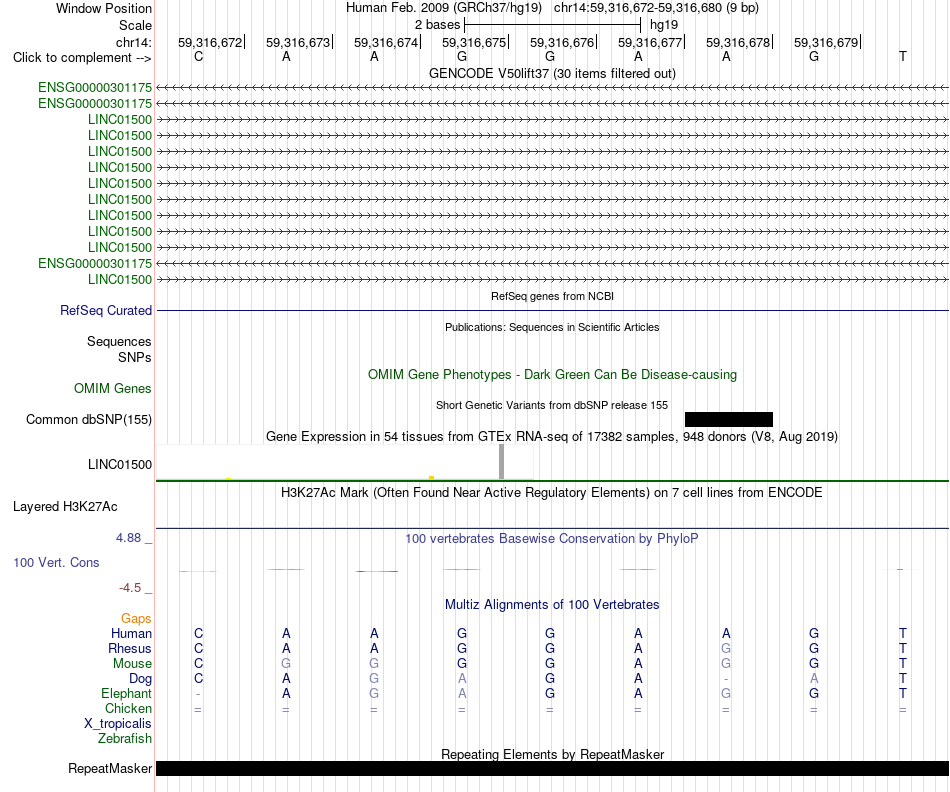This screenshot has width=950, height=792.
Task: Click 'Click to complement -->' label
Action: (x=82, y=58)
